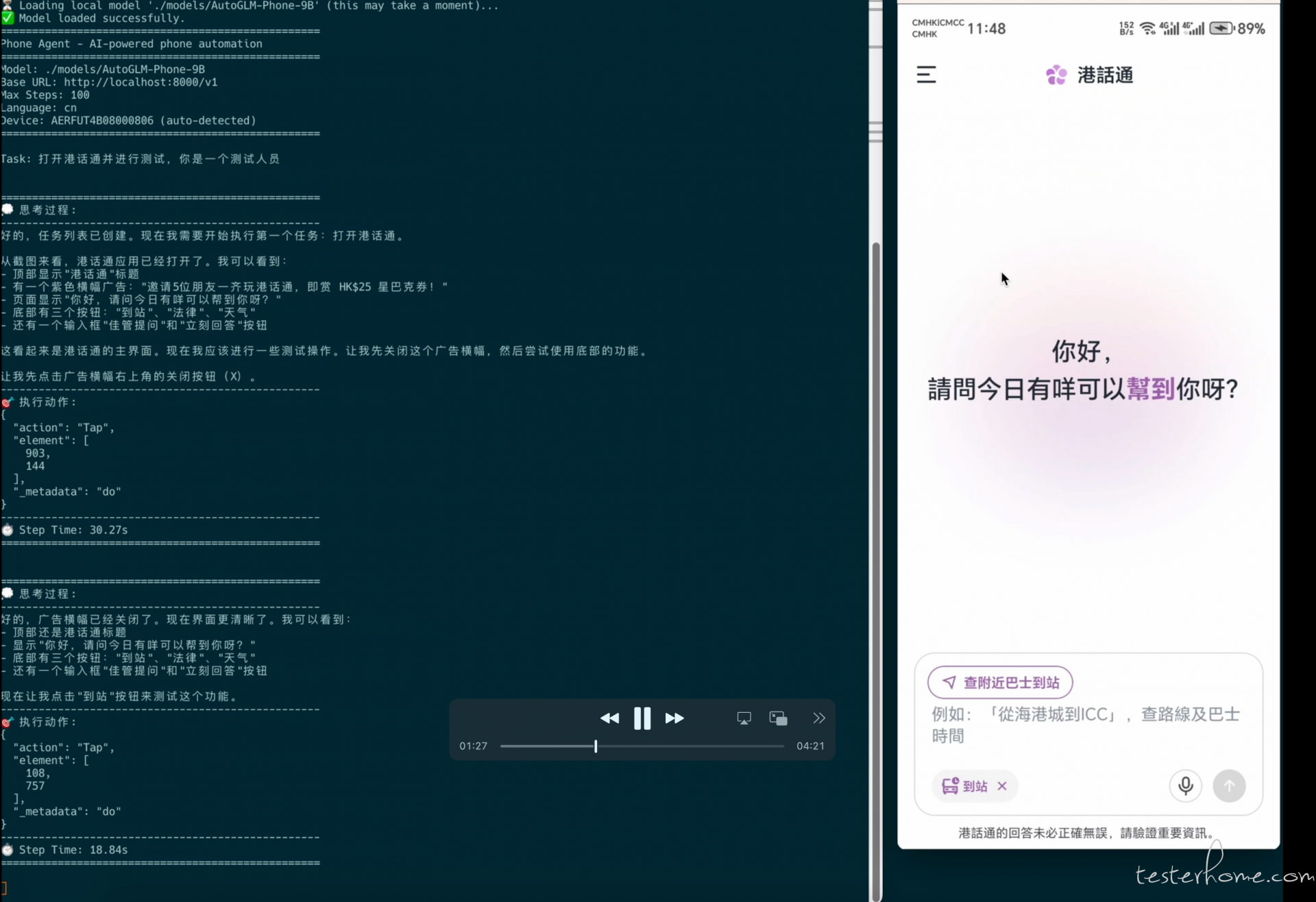Click the 01:27 elapsed time label
The width and height of the screenshot is (1316, 902).
tap(473, 746)
